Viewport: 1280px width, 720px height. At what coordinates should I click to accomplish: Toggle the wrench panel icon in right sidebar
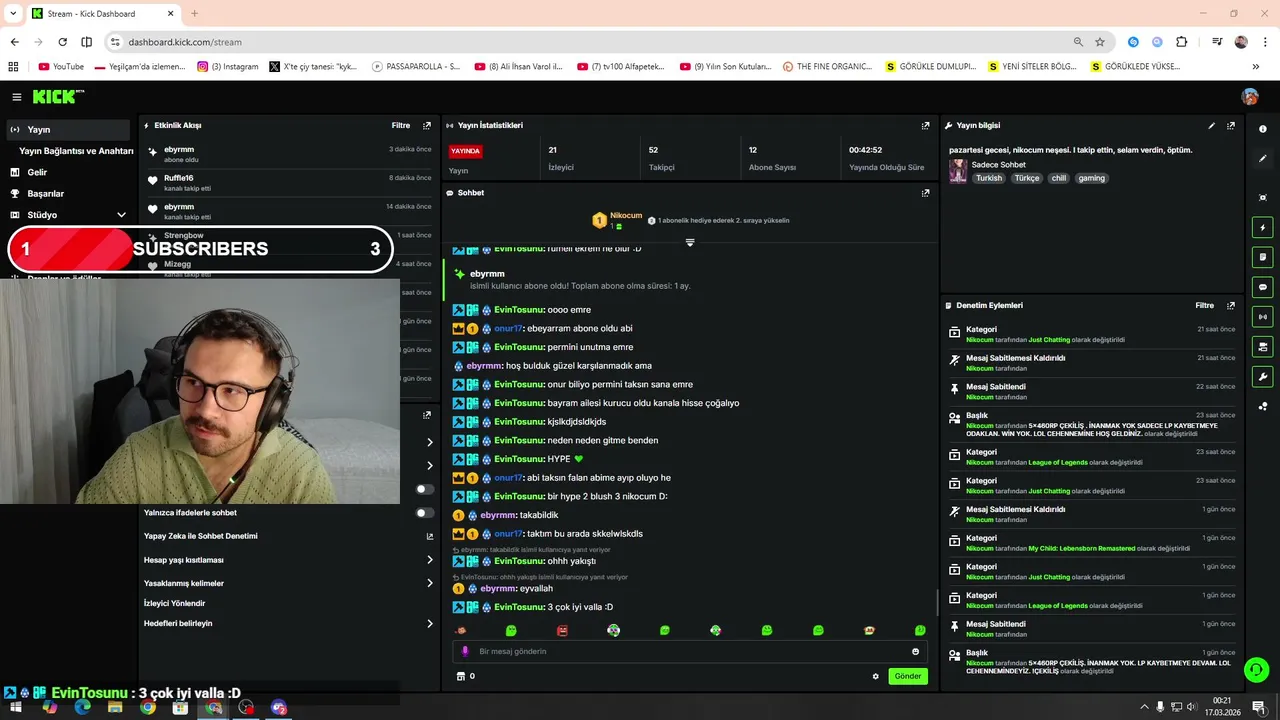[1263, 377]
